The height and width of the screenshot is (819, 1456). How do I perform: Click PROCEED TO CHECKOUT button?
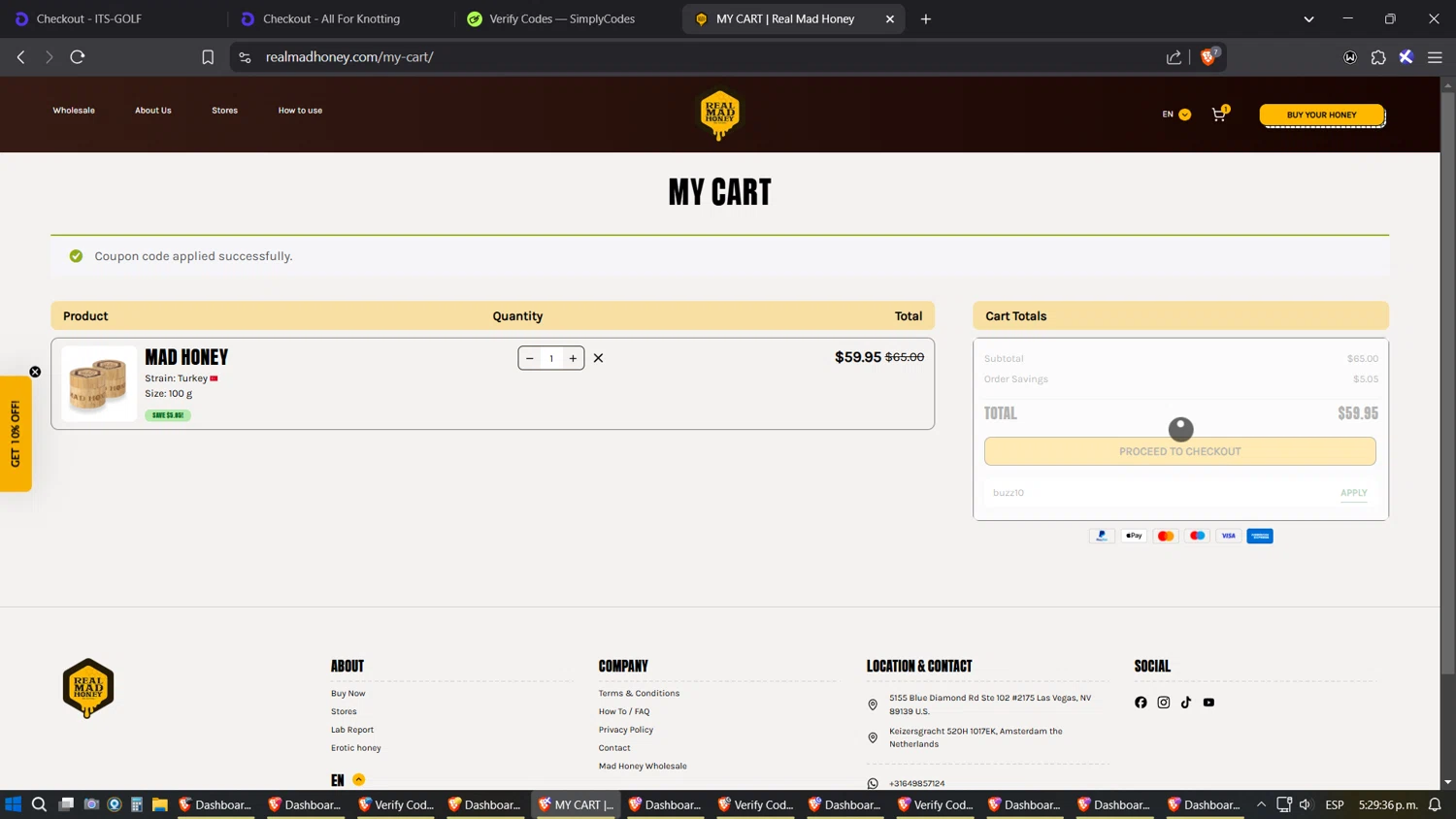[x=1179, y=451]
